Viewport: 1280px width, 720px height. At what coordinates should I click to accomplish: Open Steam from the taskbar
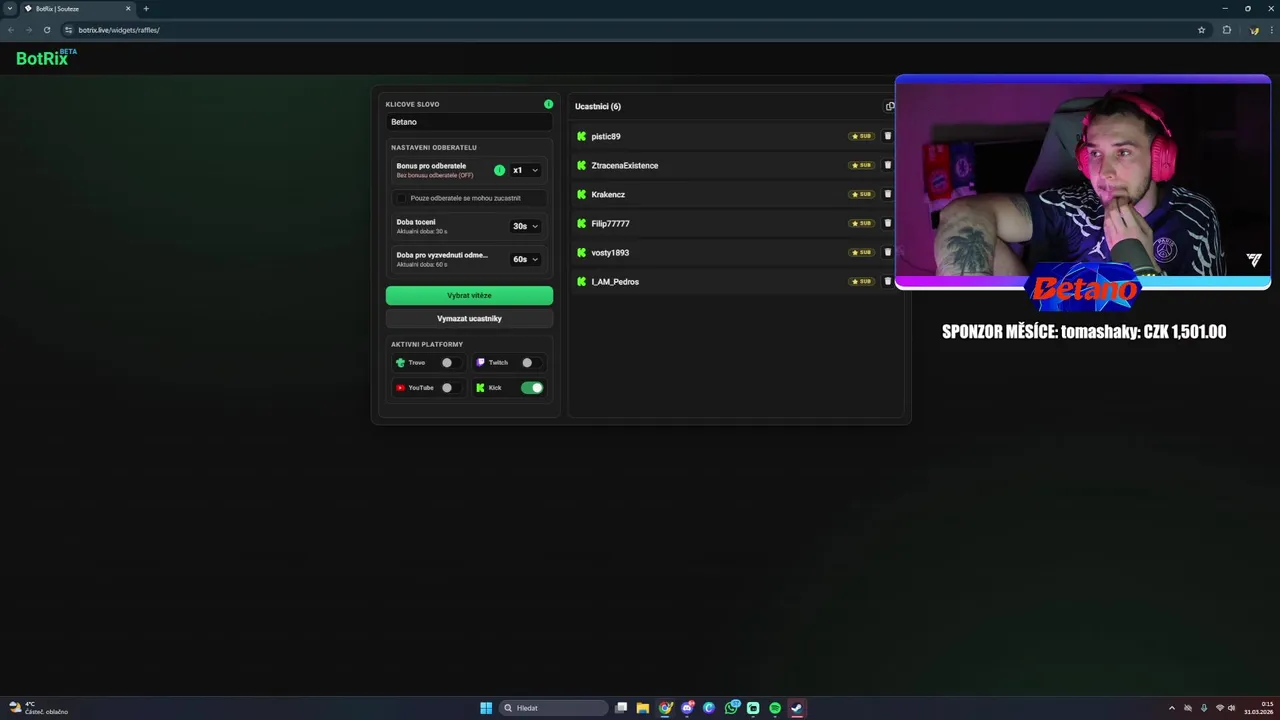797,708
